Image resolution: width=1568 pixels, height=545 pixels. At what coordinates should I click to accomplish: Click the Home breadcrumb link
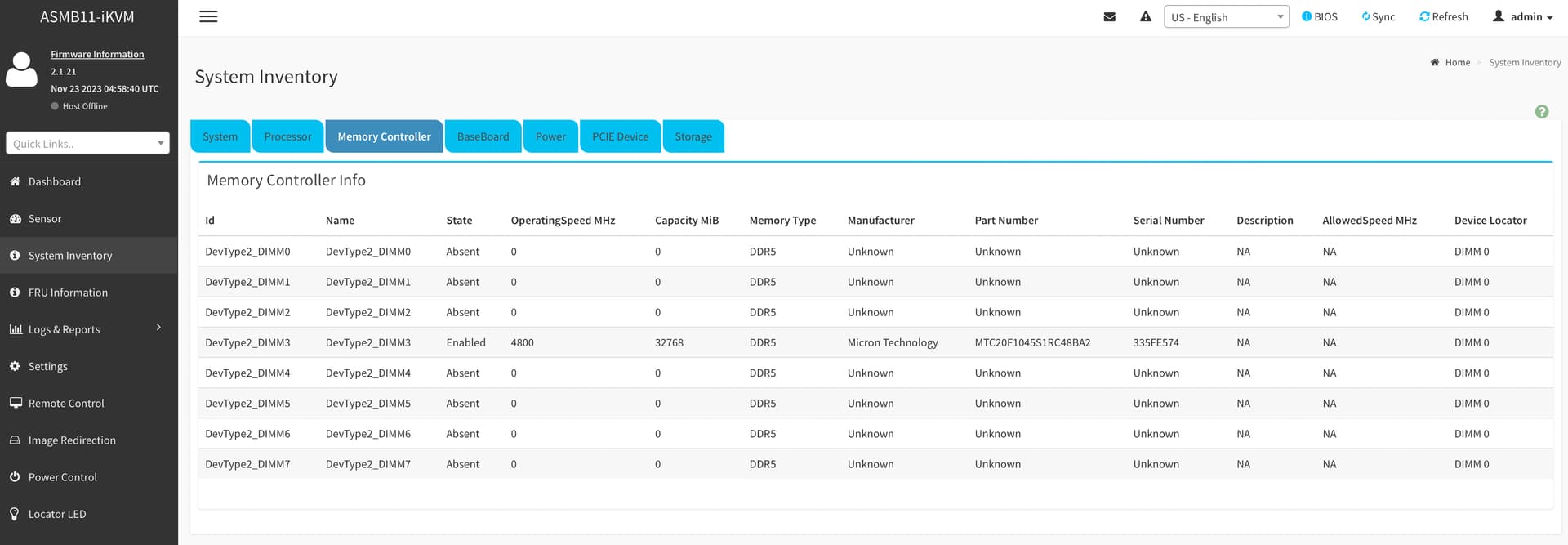pyautogui.click(x=1457, y=62)
